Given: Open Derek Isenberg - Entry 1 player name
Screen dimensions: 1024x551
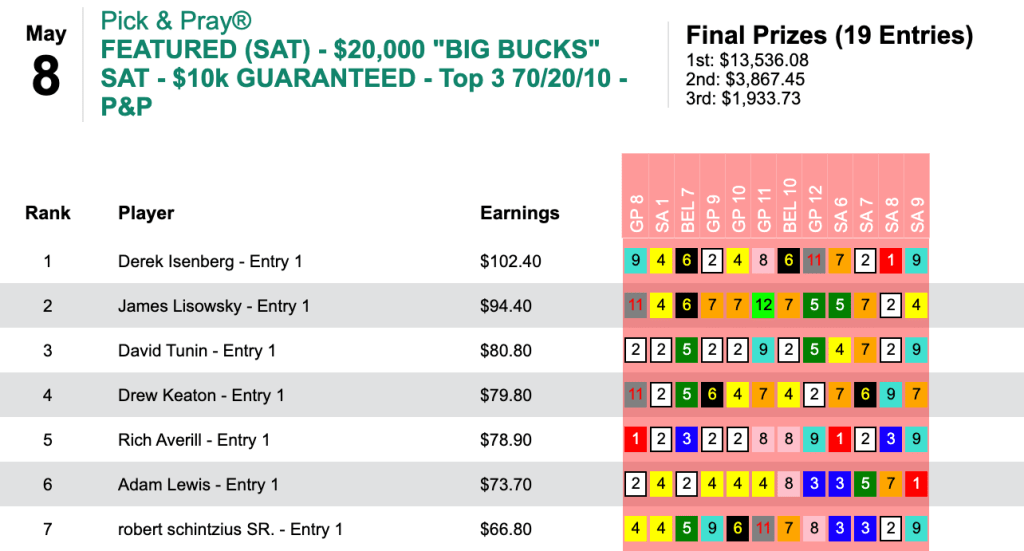Looking at the screenshot, I should [x=210, y=261].
